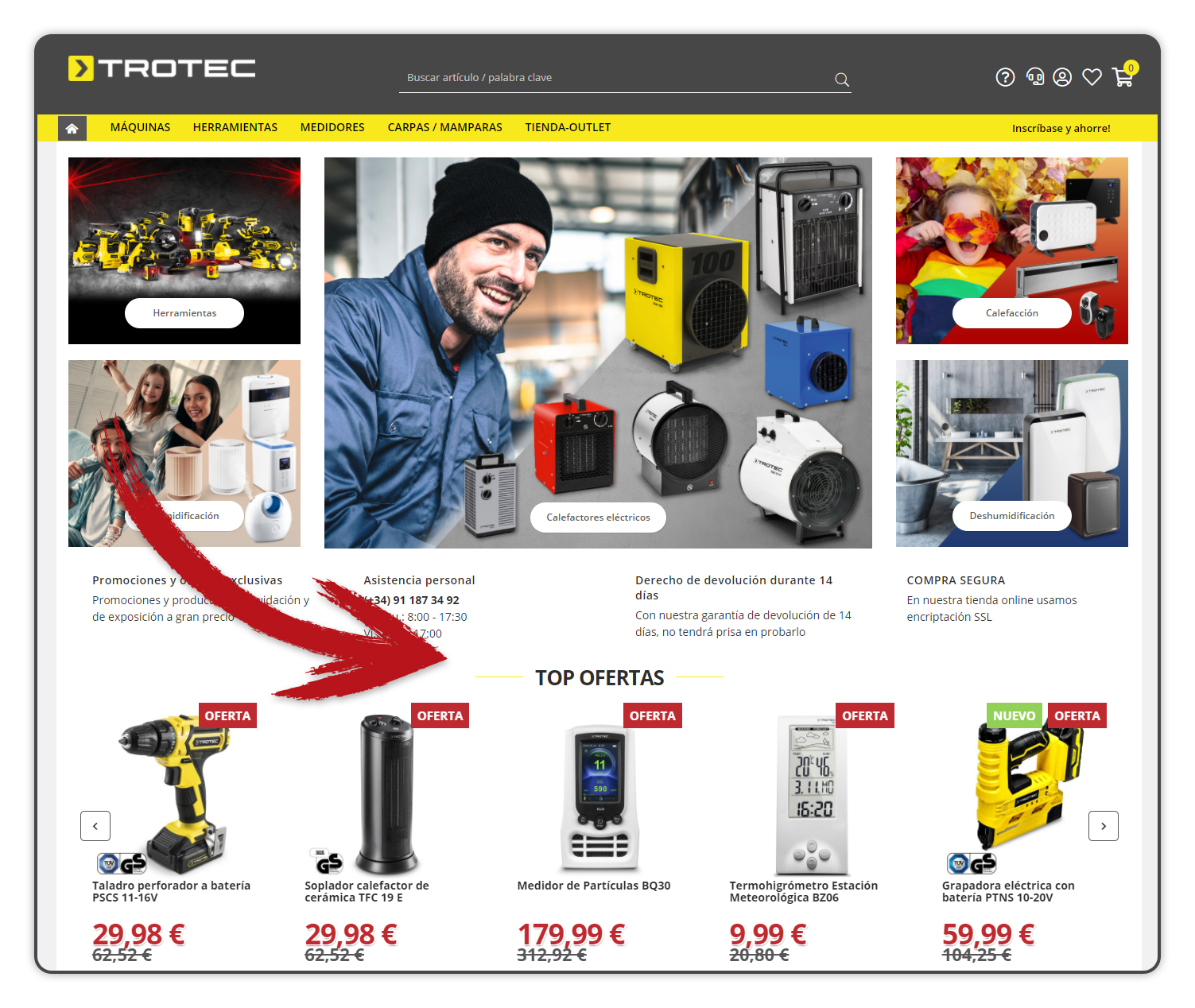
Task: Open the user account icon
Action: (x=1062, y=77)
